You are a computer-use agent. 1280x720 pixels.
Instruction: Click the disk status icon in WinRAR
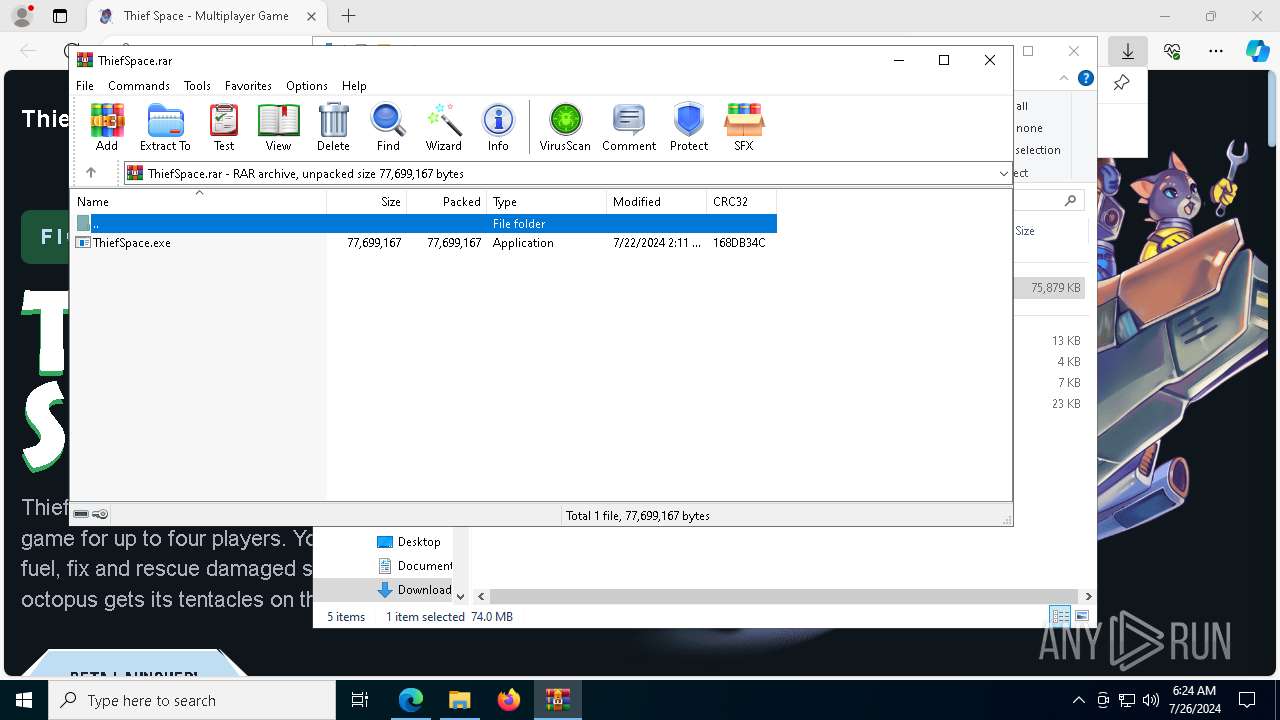pos(81,514)
